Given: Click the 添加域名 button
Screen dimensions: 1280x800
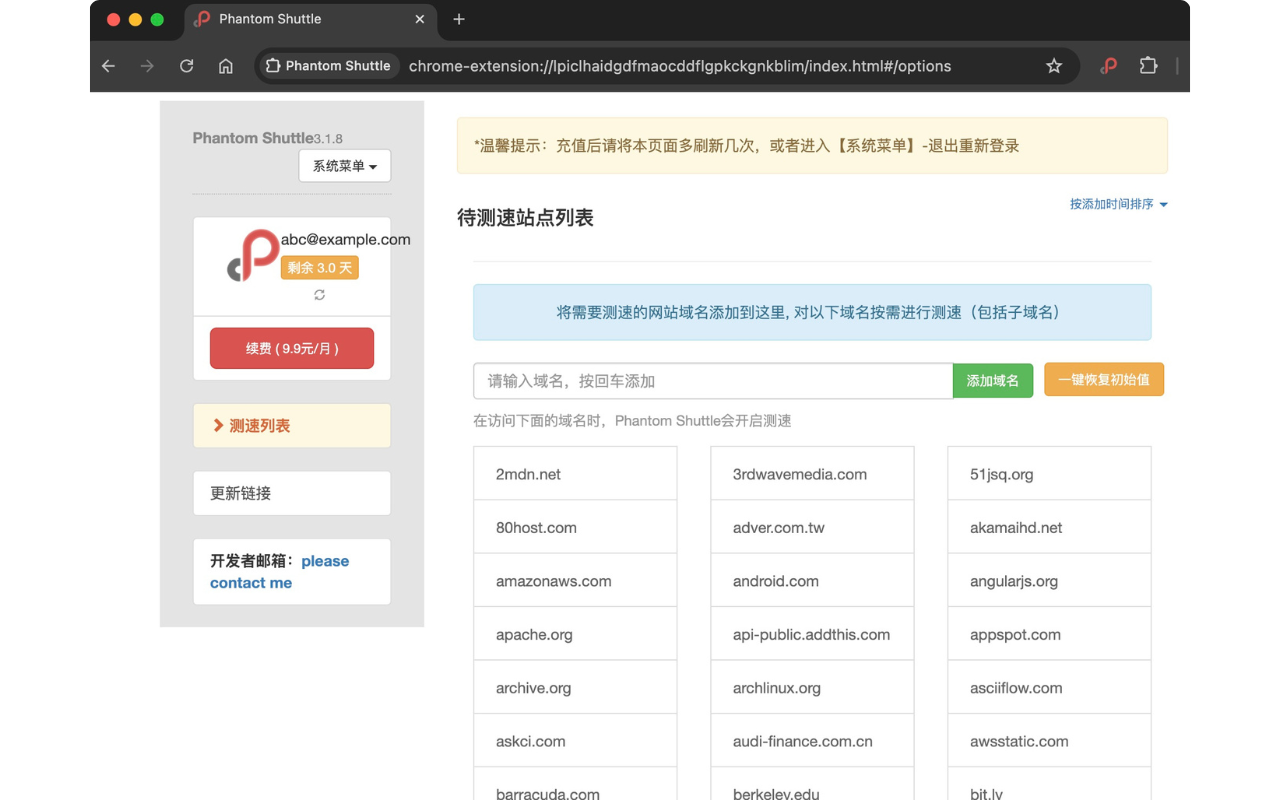Looking at the screenshot, I should click(x=993, y=380).
